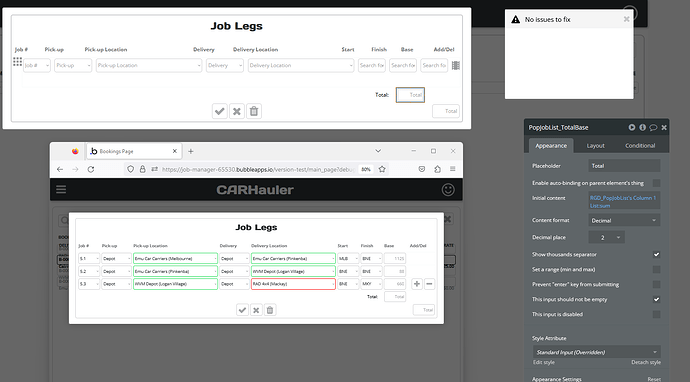The width and height of the screenshot is (690, 382).
Task: Open the MLB start dropdown in row 5.1
Action: click(x=348, y=258)
